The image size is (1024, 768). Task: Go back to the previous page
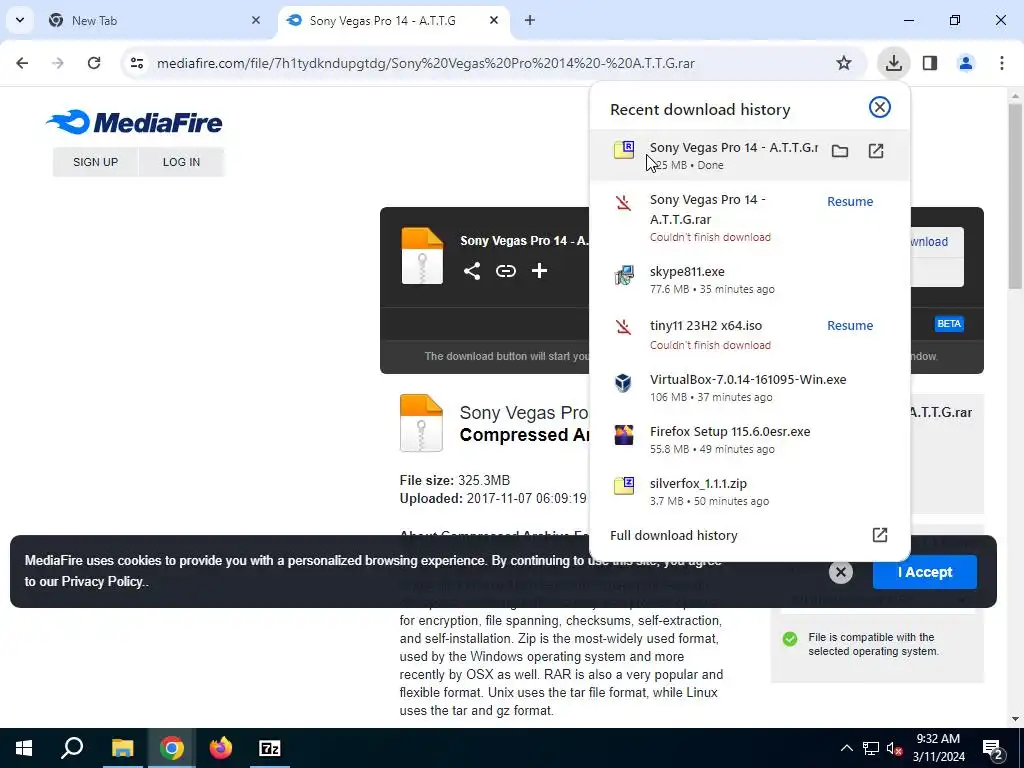22,63
